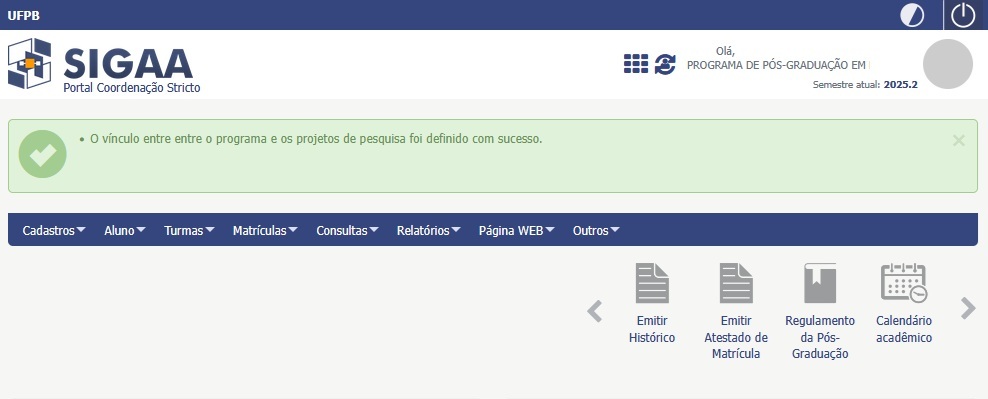
Task: Click the switch-link refresh arrows icon
Action: 665,64
